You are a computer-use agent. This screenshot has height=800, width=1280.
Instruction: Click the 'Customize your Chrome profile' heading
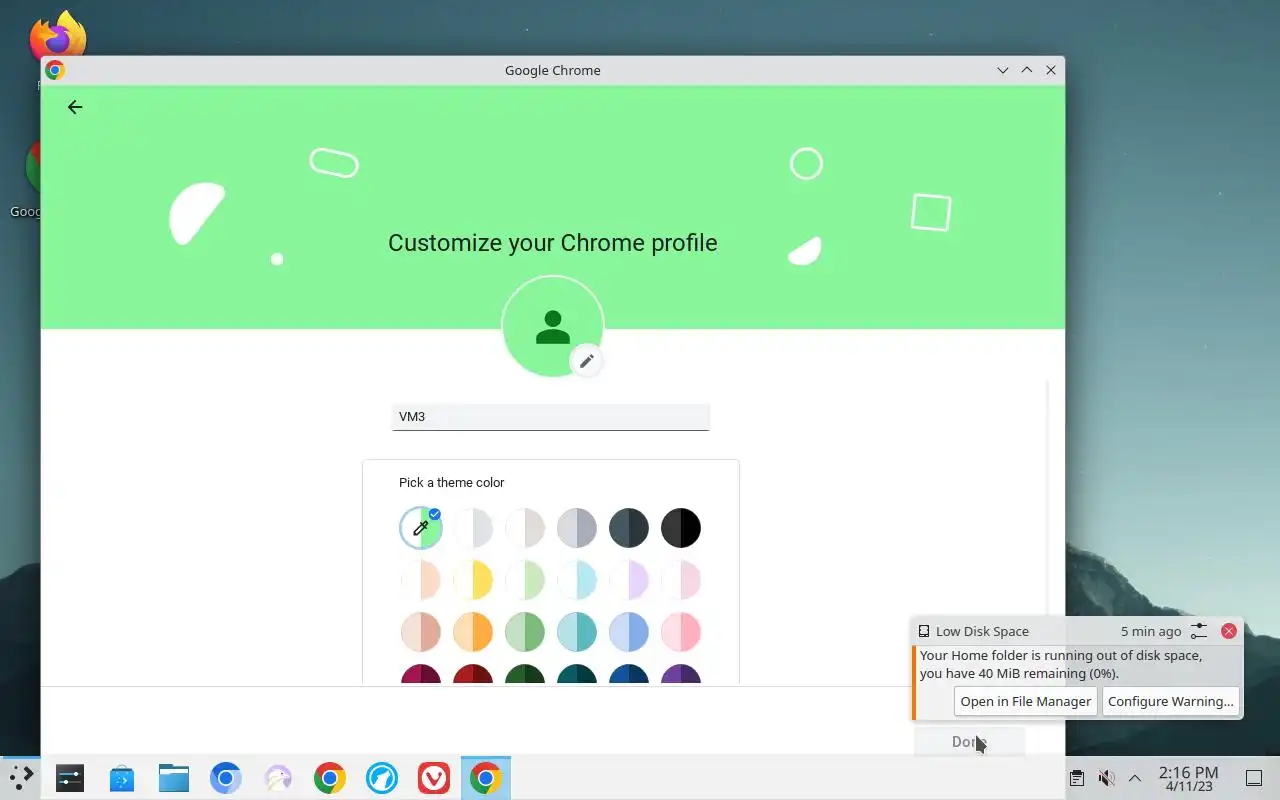pos(552,243)
